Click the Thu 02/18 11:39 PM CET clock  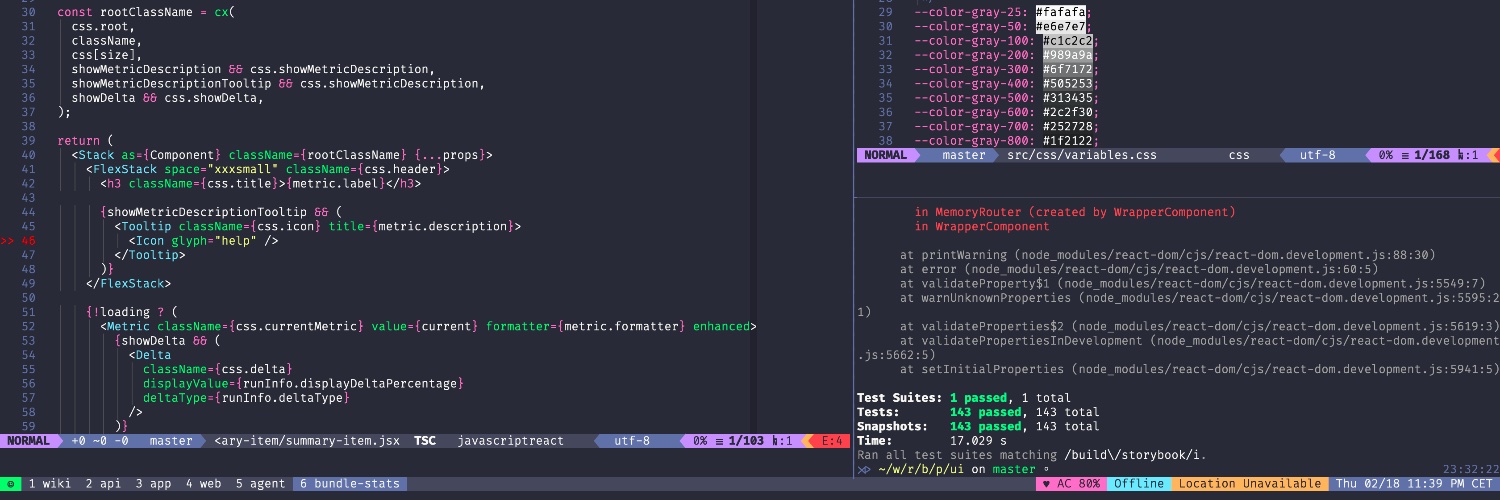(1414, 484)
